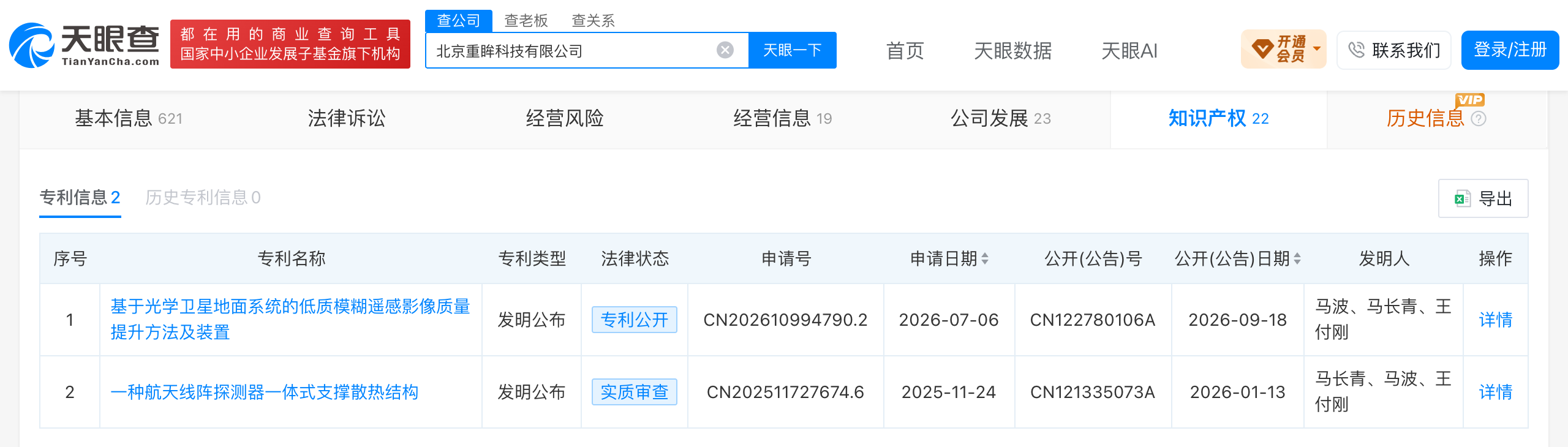Image resolution: width=1568 pixels, height=447 pixels.
Task: Open the 经营信息 tab
Action: (x=782, y=118)
